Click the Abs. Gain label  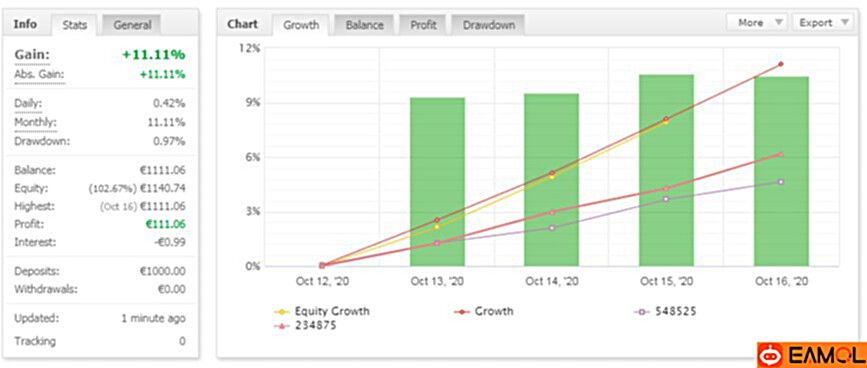tap(39, 75)
